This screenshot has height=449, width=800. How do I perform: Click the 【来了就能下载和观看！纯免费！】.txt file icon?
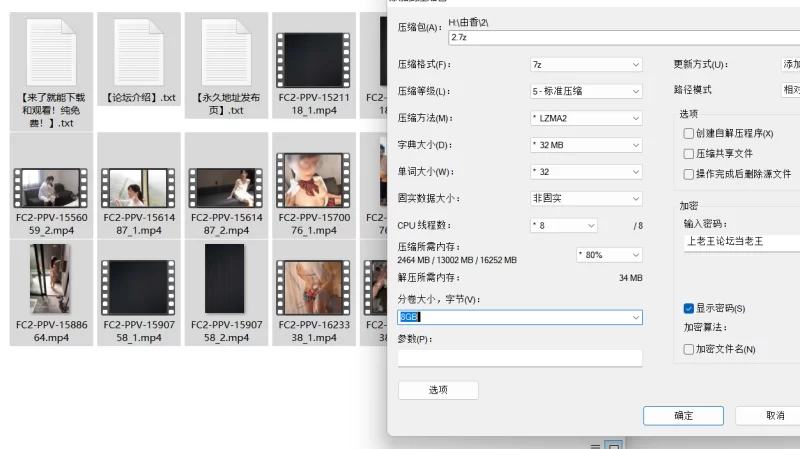click(x=52, y=52)
